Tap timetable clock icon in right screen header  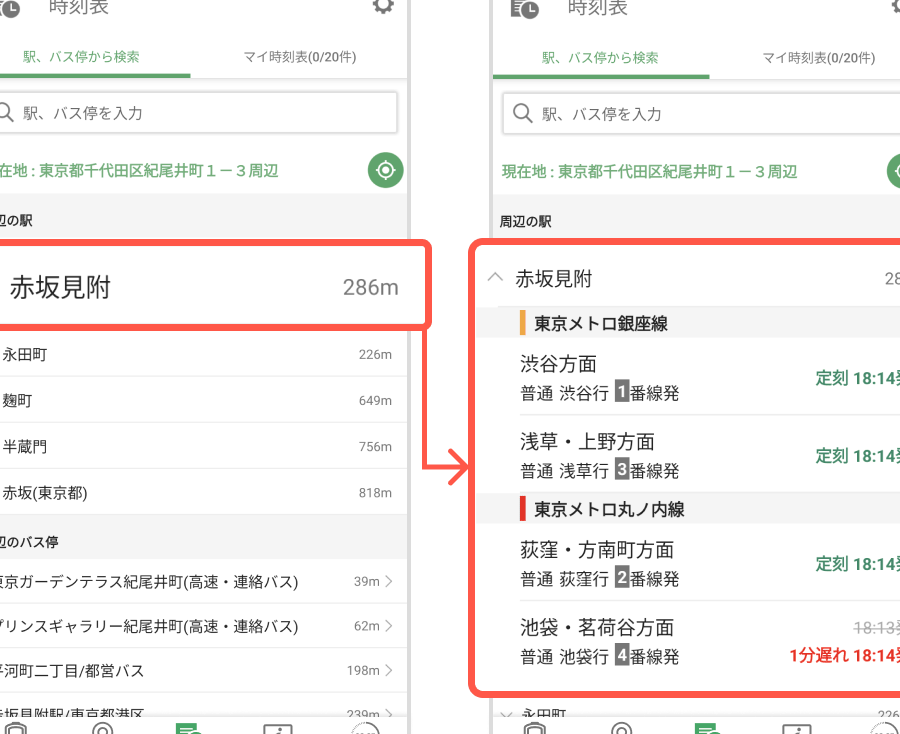[525, 8]
